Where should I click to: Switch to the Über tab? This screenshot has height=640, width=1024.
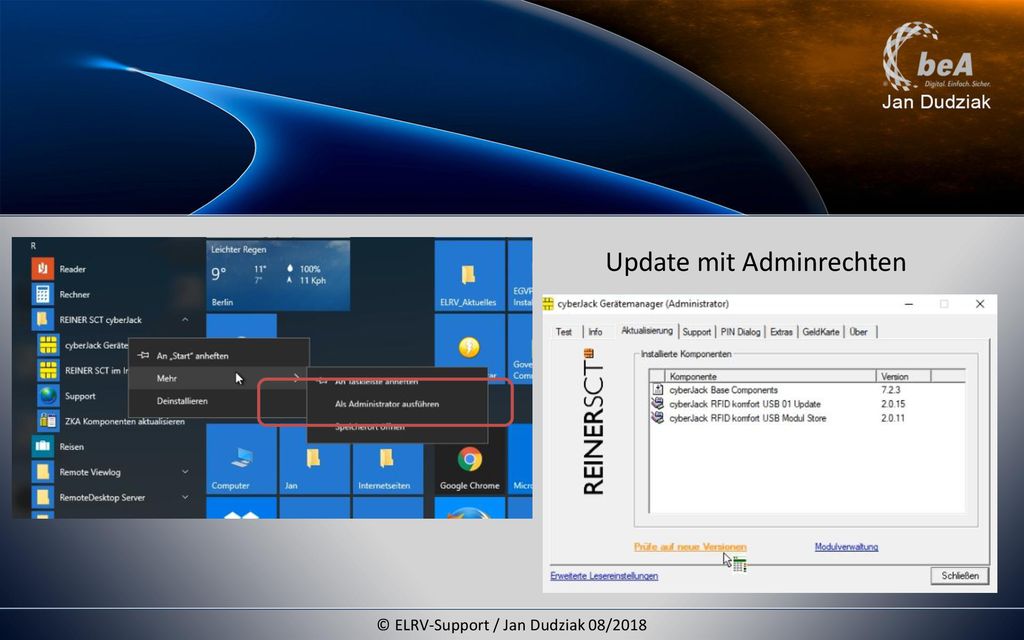tap(858, 332)
